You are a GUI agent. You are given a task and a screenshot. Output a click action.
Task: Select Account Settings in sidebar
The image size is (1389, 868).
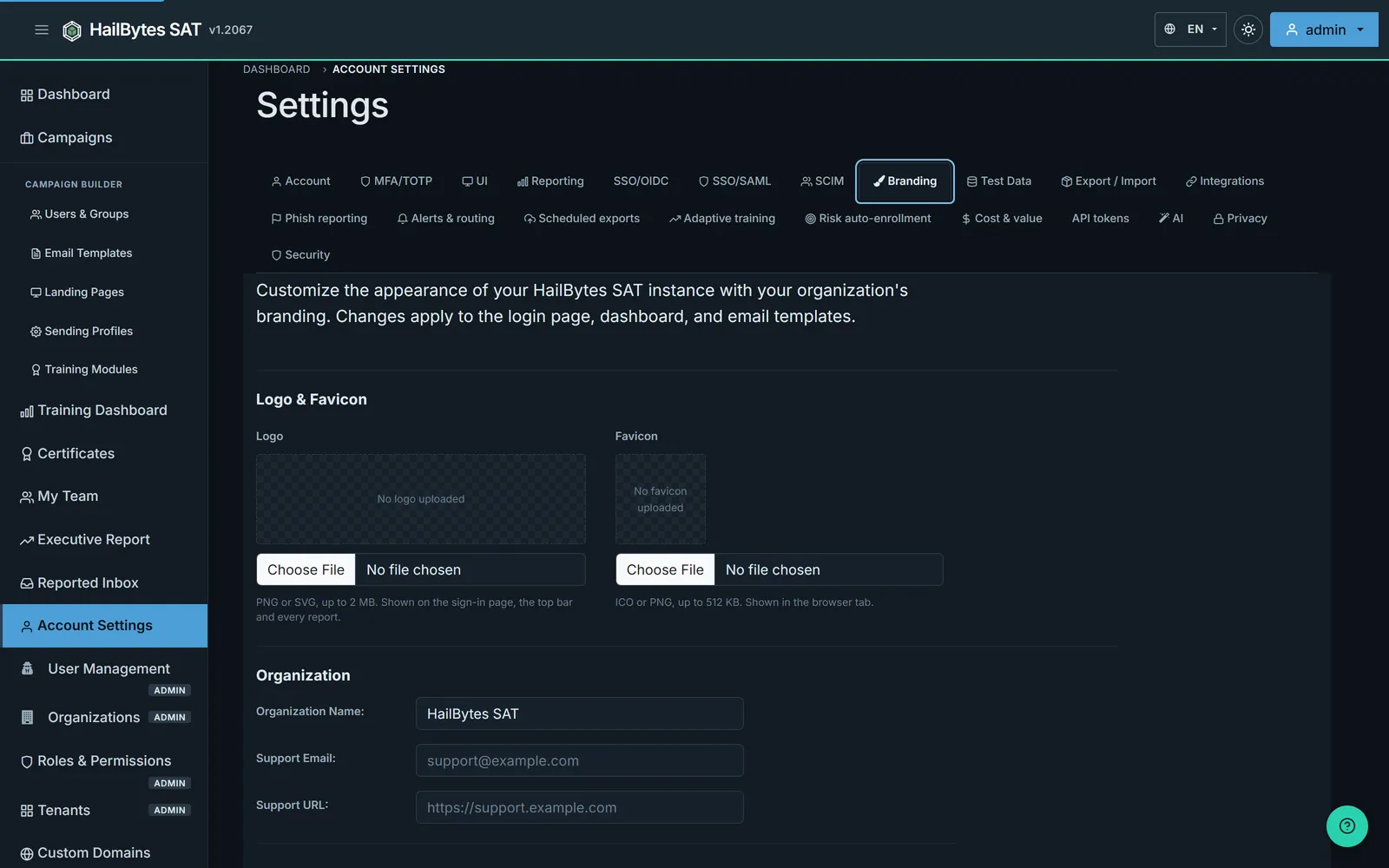point(104,626)
